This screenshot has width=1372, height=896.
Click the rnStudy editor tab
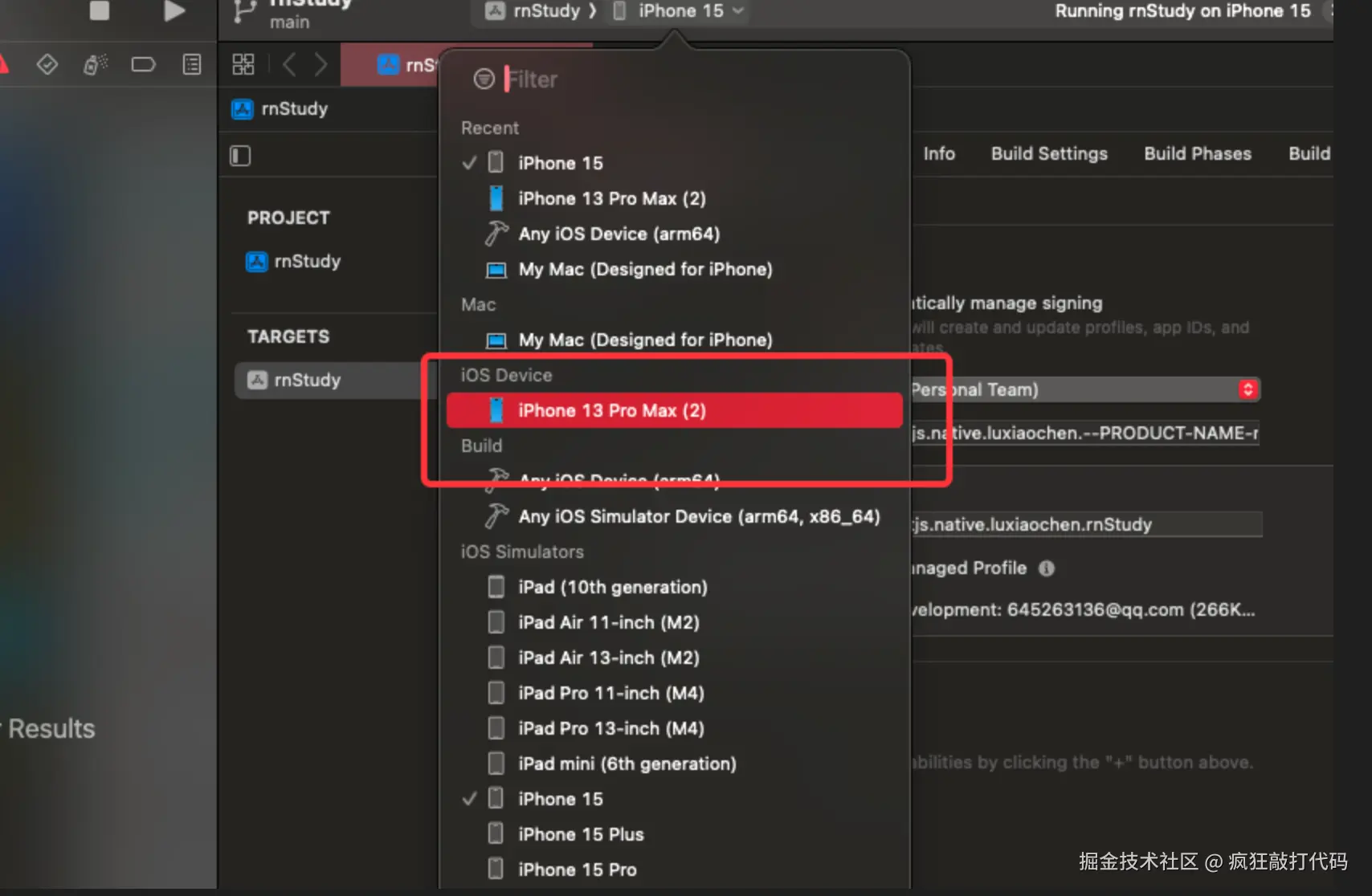391,65
